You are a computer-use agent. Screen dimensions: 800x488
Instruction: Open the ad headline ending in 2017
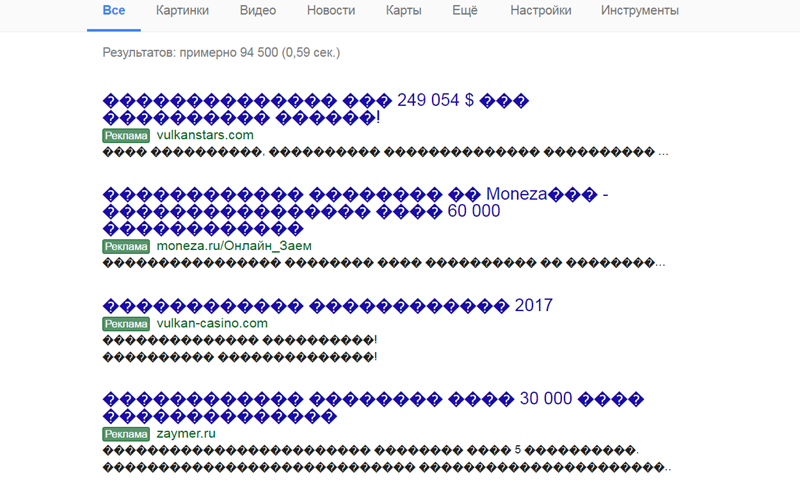tap(328, 305)
